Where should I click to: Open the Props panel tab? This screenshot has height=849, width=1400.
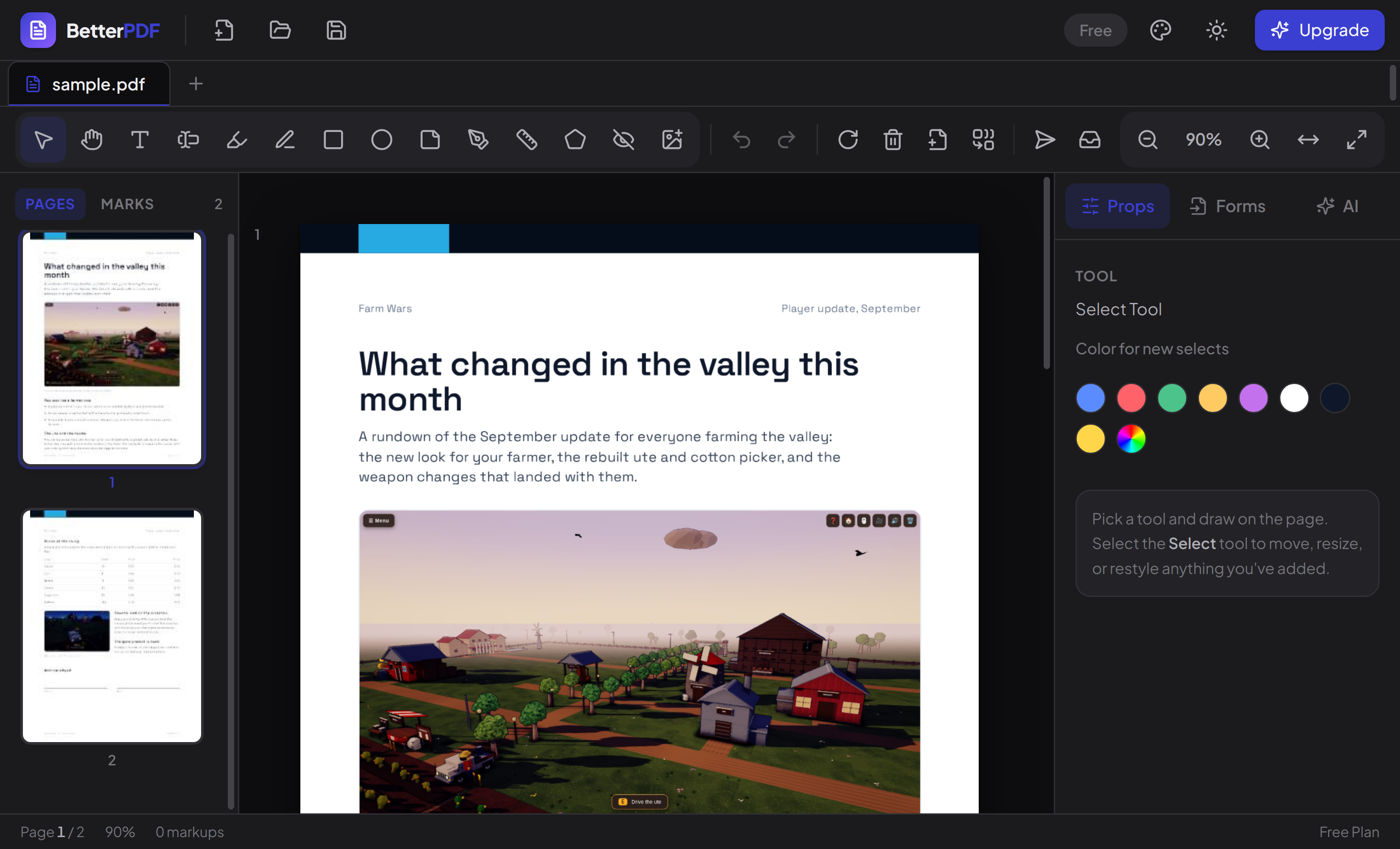tap(1117, 206)
